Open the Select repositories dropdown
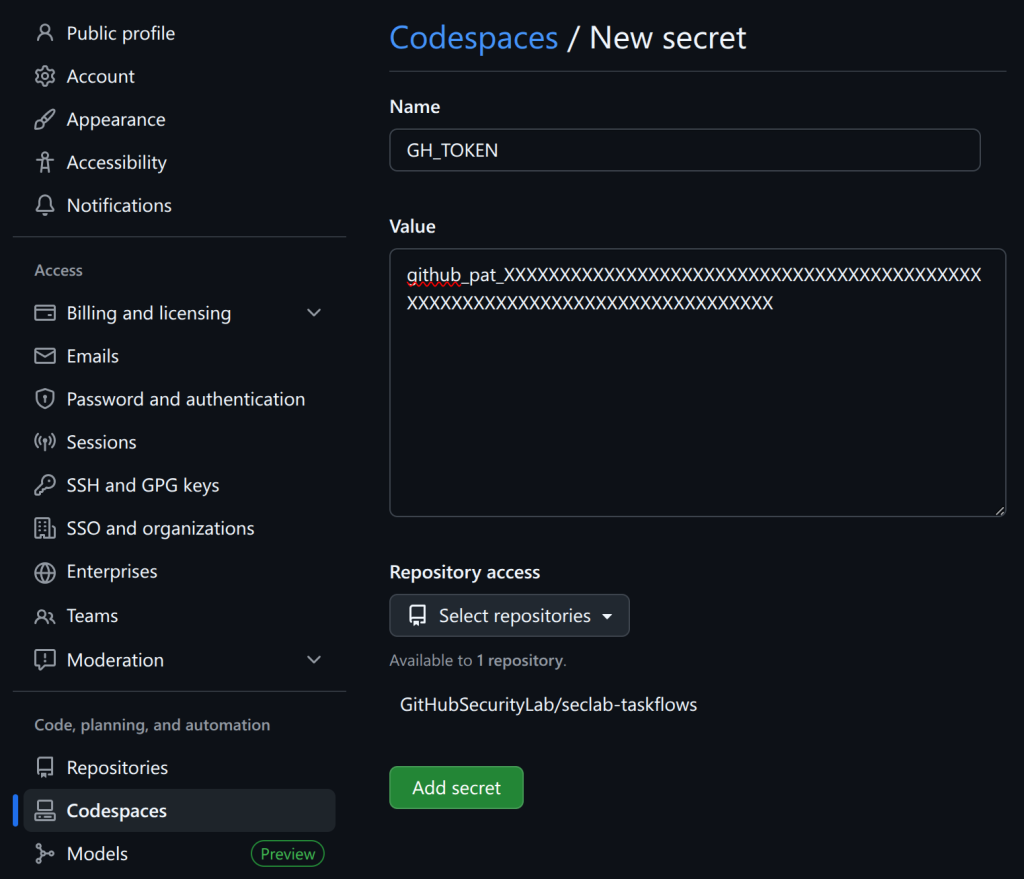The width and height of the screenshot is (1024, 879). click(509, 615)
